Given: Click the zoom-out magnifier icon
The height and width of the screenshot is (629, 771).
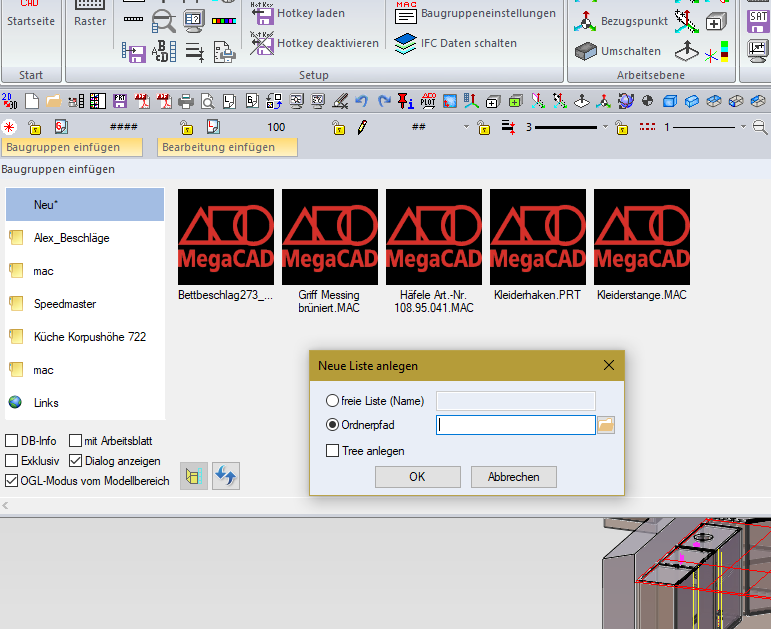Looking at the screenshot, I should click(760, 127).
